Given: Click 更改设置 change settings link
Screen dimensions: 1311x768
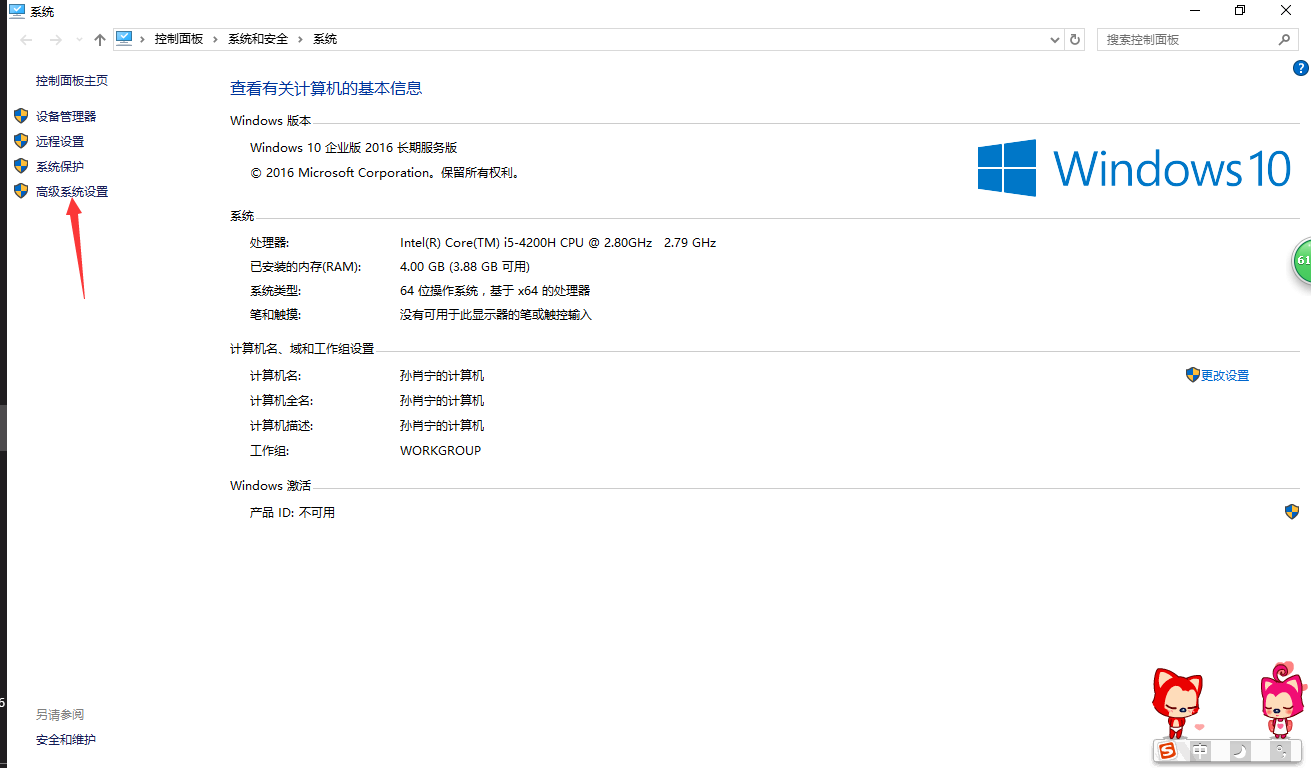Looking at the screenshot, I should 1224,376.
